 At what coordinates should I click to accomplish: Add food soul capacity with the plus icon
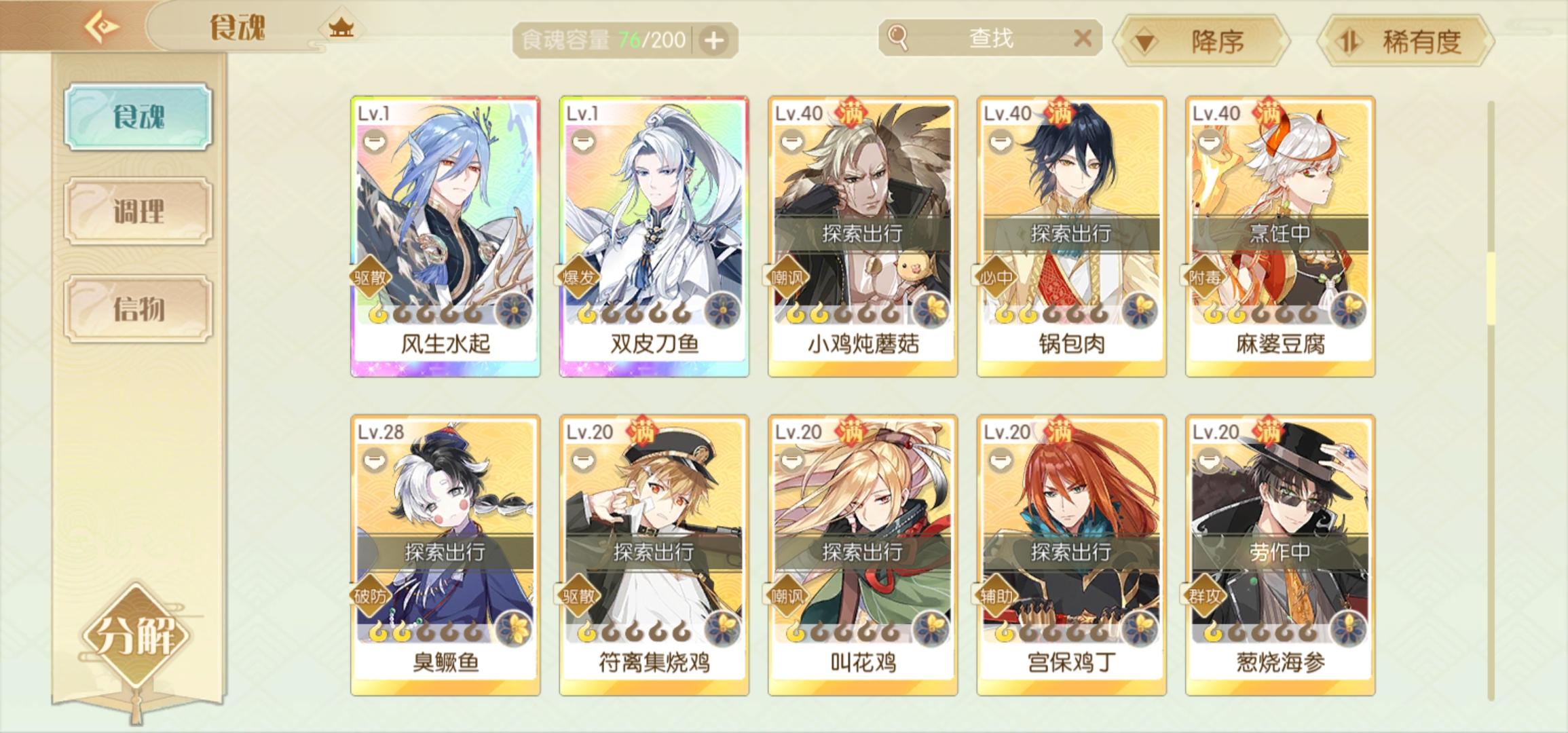[713, 41]
